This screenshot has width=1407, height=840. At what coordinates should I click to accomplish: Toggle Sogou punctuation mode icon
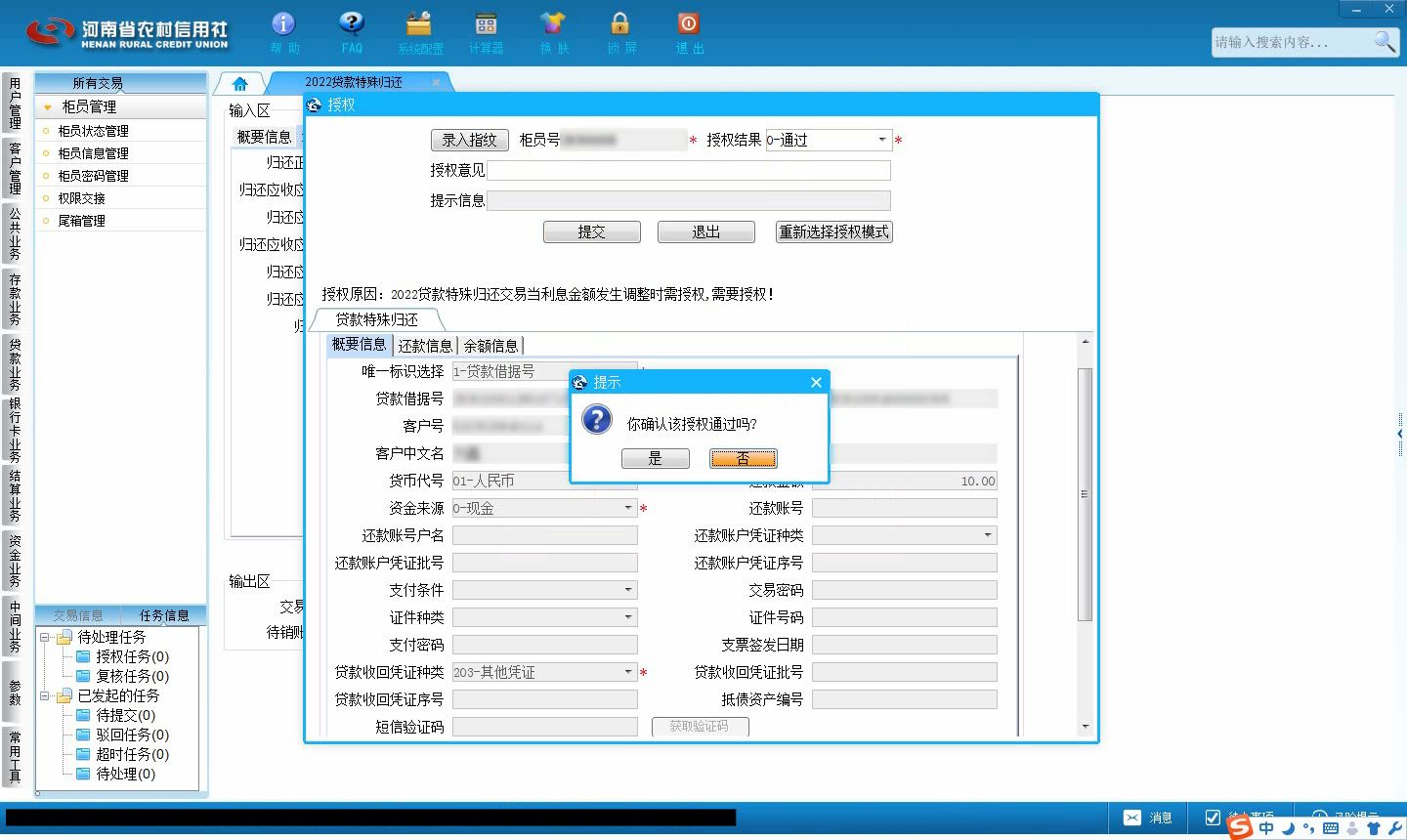(1309, 828)
